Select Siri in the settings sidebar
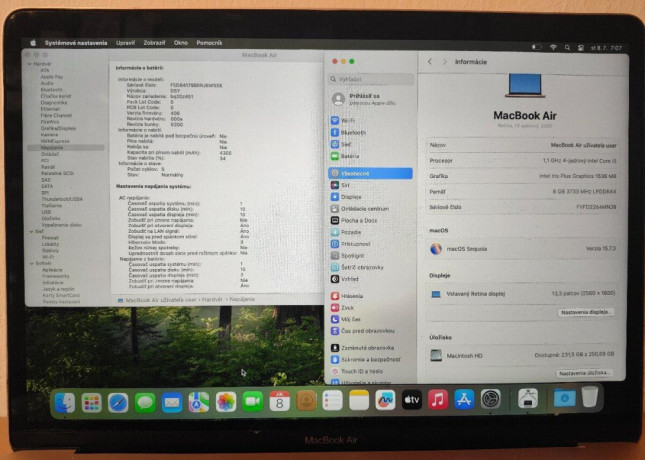The height and width of the screenshot is (460, 645). click(340, 185)
